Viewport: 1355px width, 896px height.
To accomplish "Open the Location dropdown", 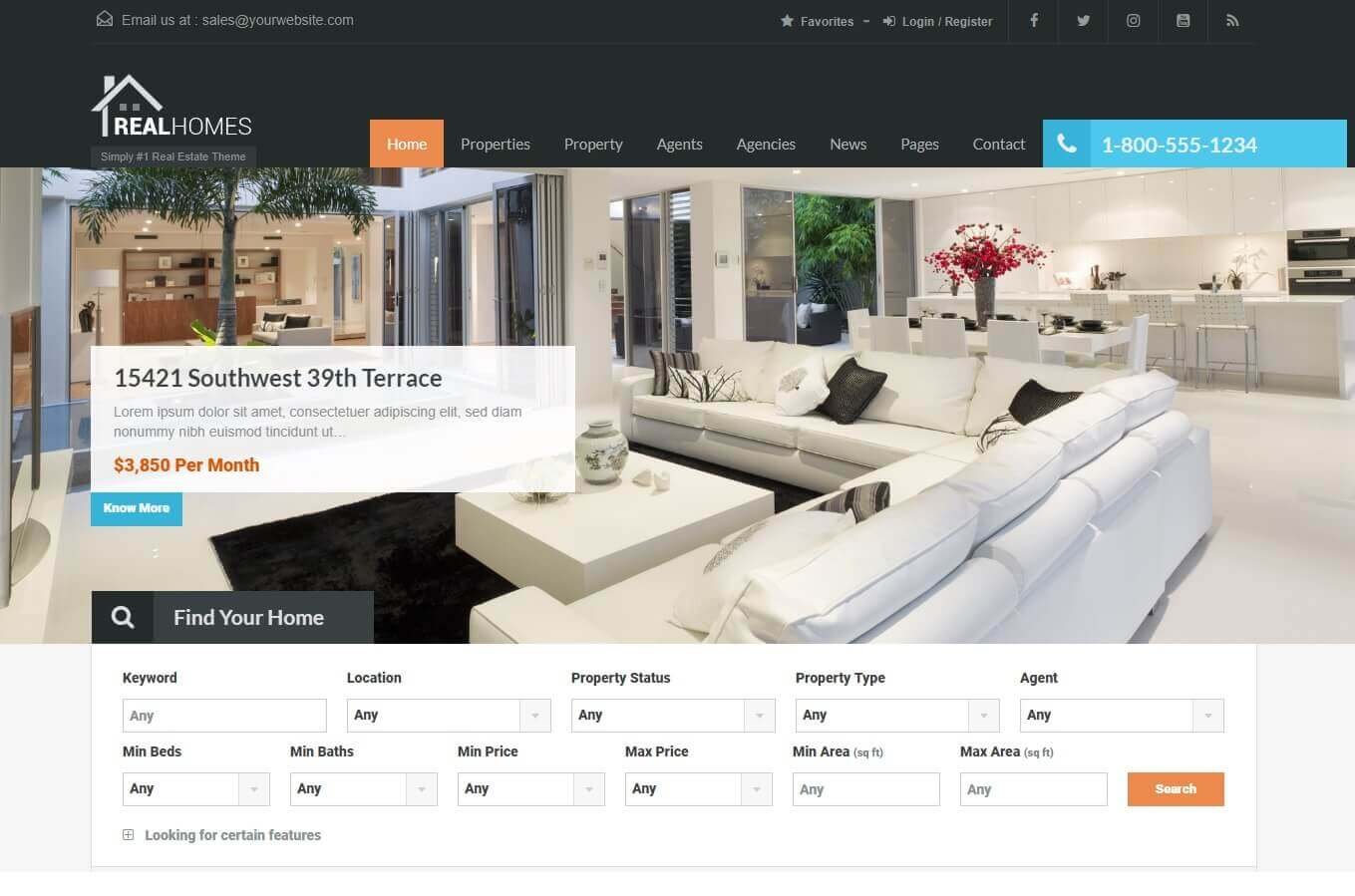I will (x=449, y=716).
